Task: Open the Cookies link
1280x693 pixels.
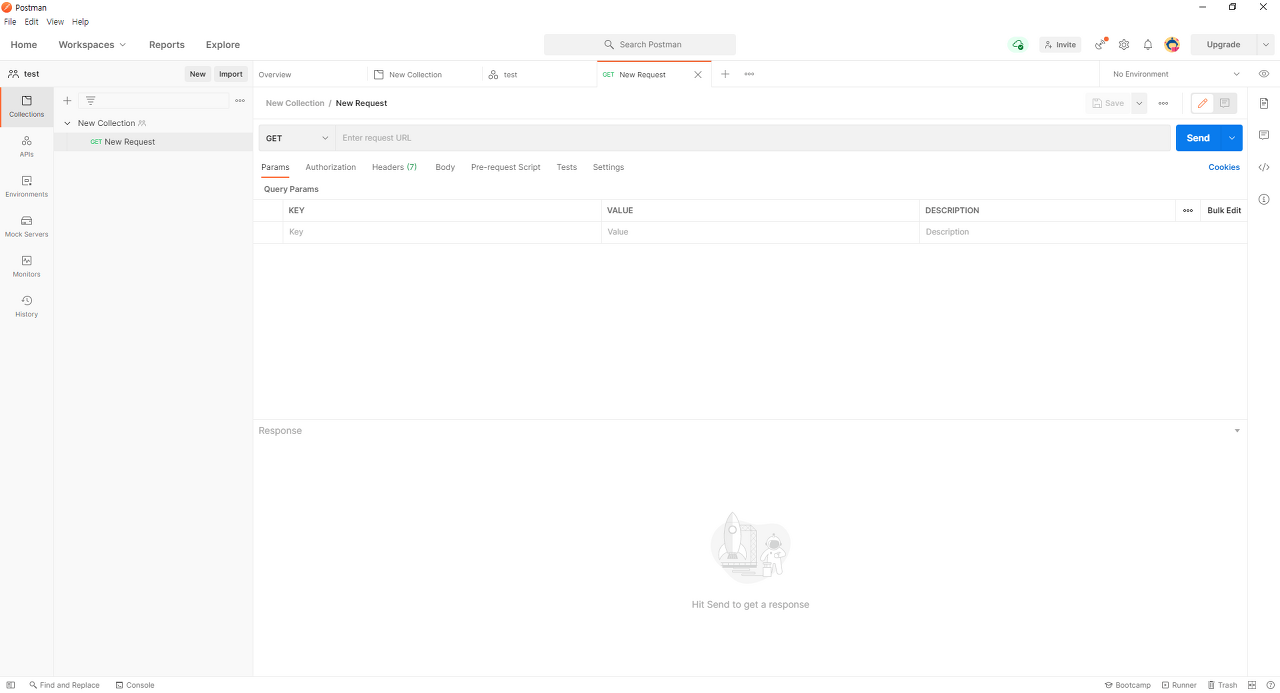Action: 1224,167
